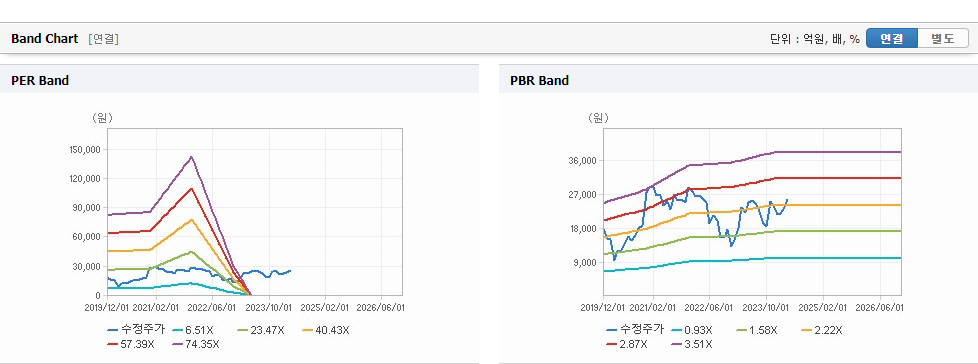
Task: Select the 연결 toggle button
Action: (x=892, y=38)
